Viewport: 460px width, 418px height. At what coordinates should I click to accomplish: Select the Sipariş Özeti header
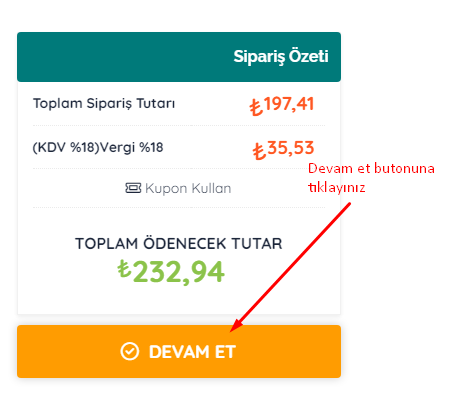281,56
